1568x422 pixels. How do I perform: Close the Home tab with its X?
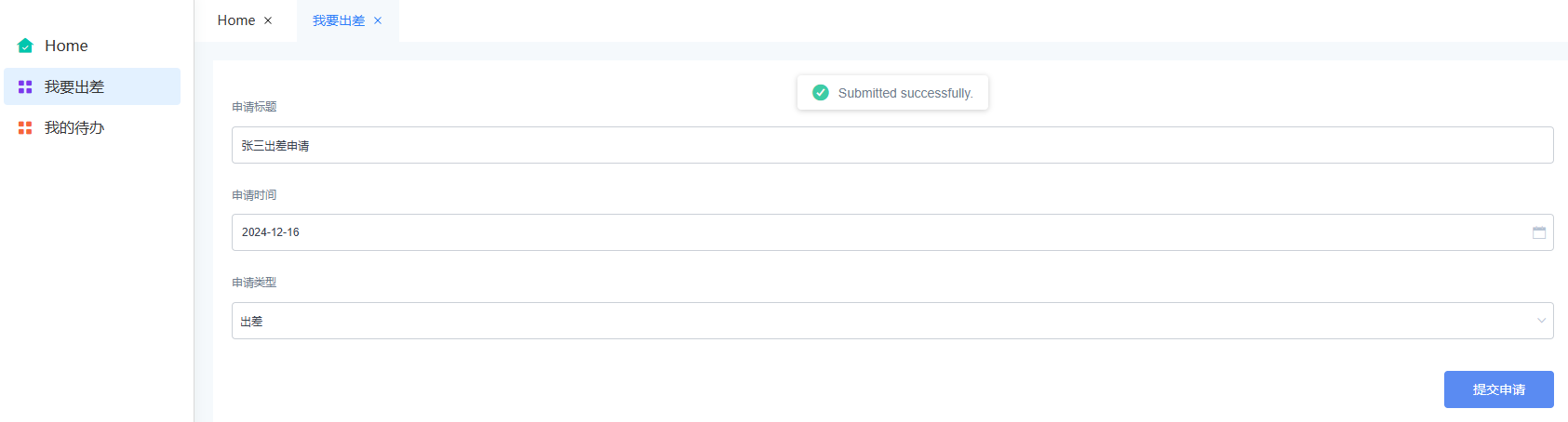[268, 20]
